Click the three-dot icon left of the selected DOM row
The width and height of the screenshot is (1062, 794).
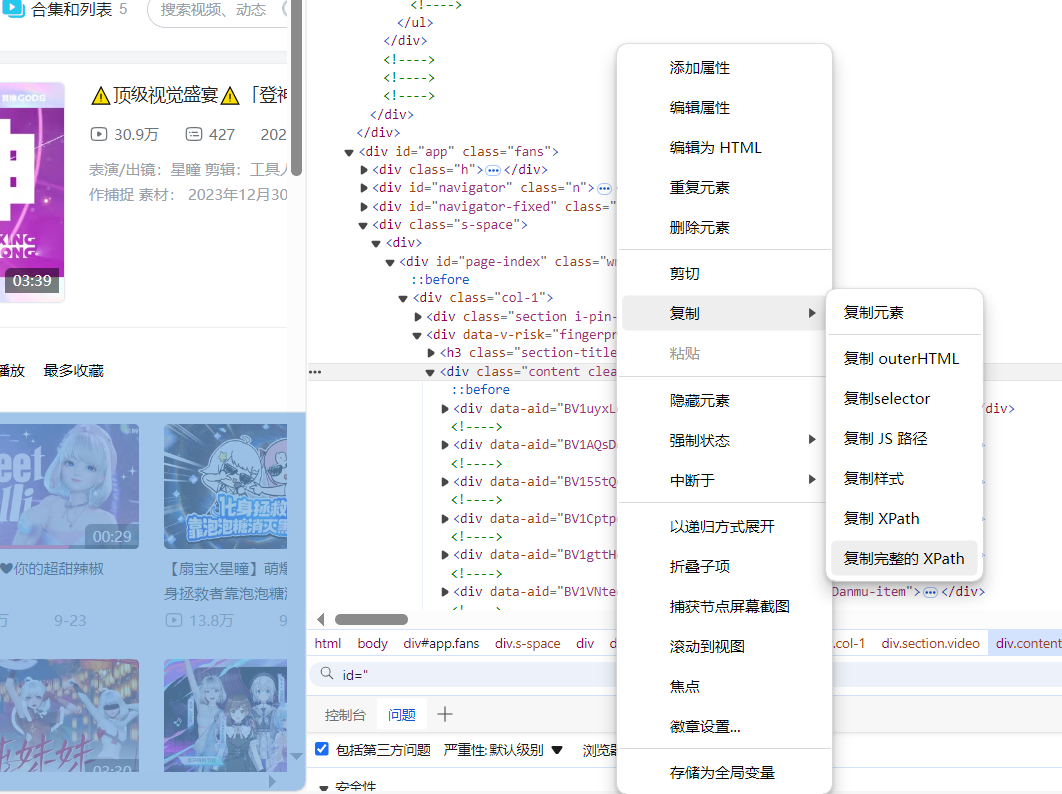pyautogui.click(x=315, y=371)
